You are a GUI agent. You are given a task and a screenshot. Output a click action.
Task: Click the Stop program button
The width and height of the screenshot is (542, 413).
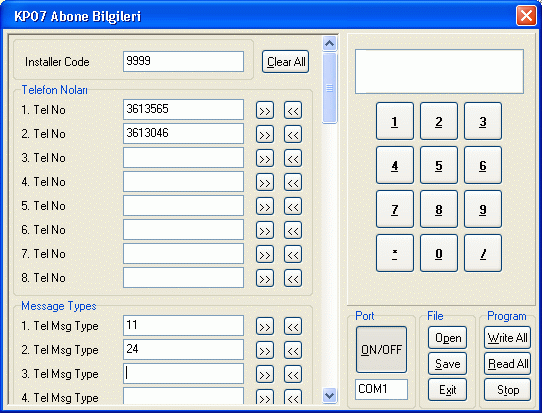pos(507,389)
